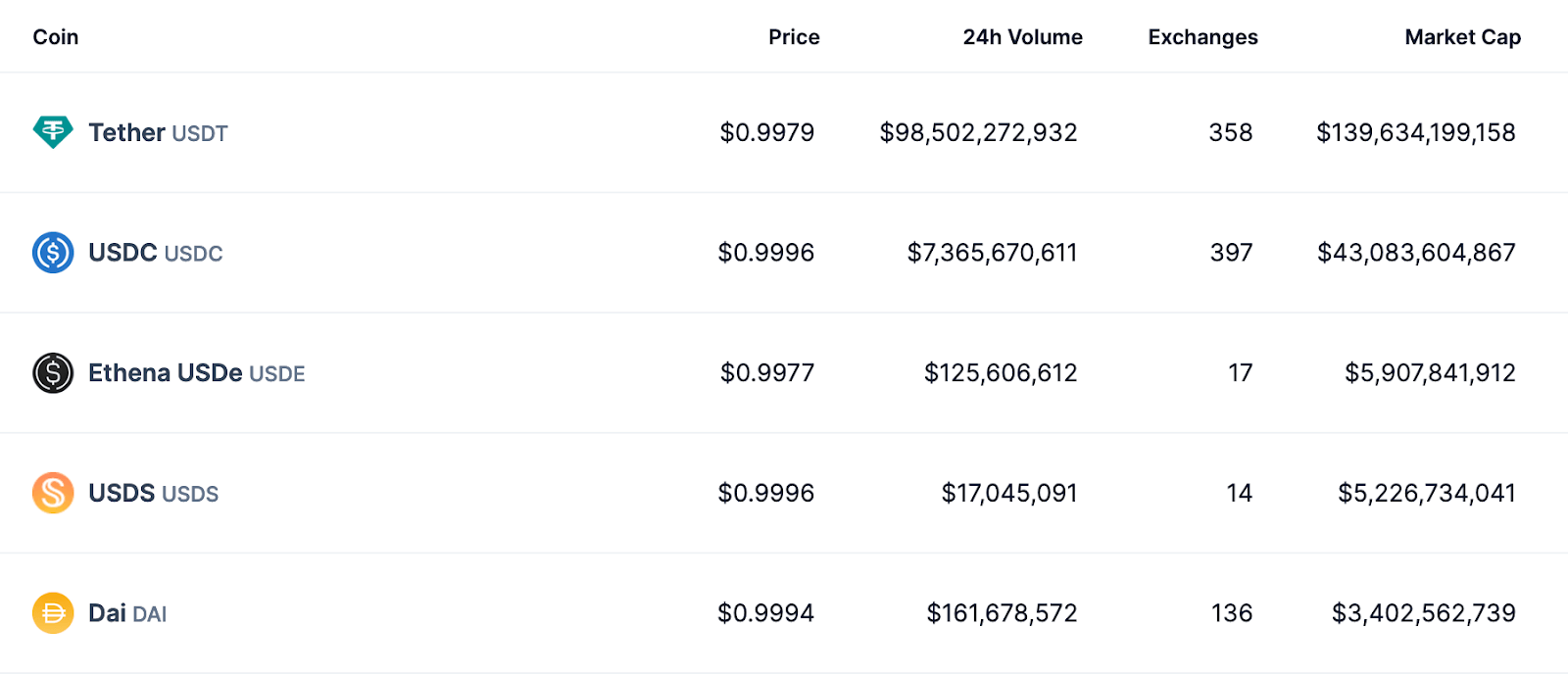The height and width of the screenshot is (674, 1568).
Task: Click the yellow Dai coin icon
Action: coord(53,613)
